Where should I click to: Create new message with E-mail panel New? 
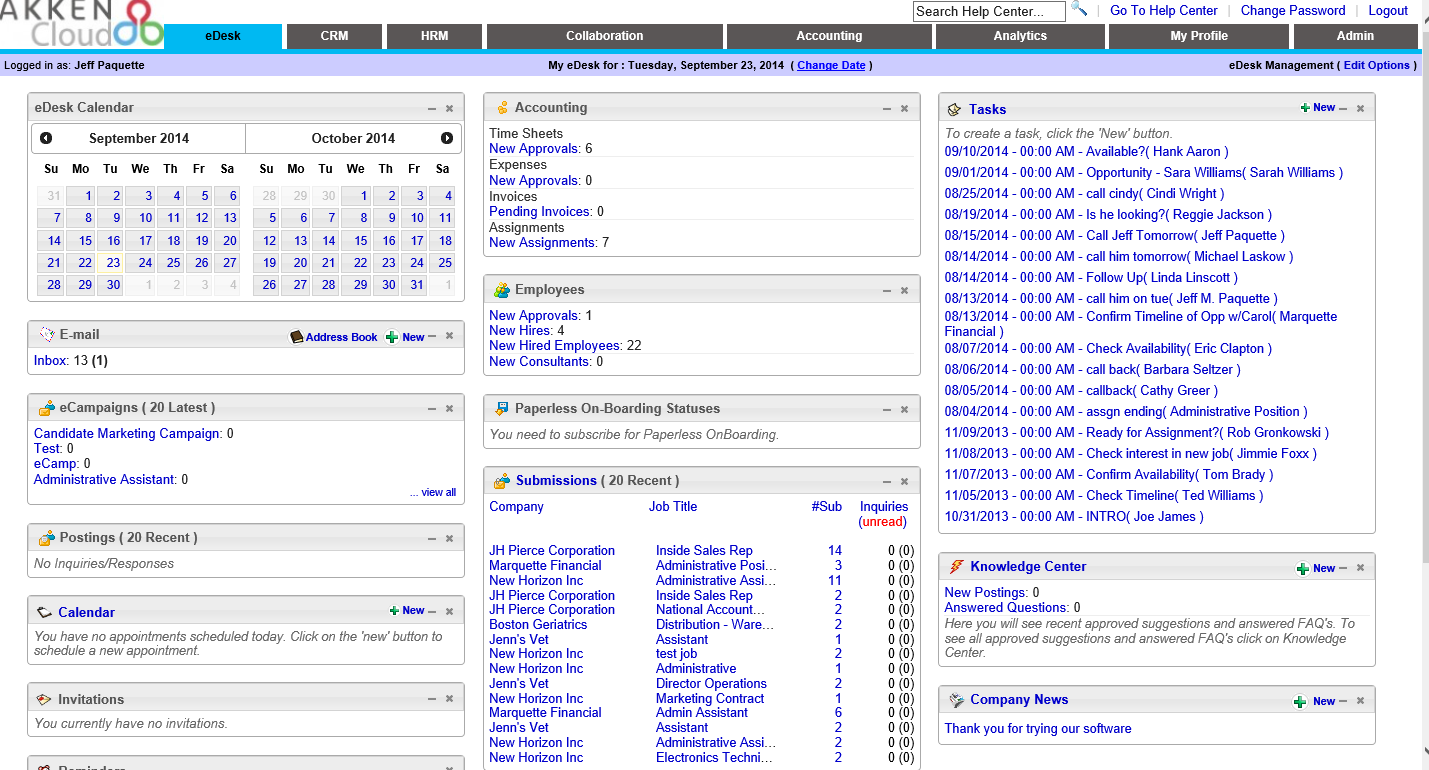click(406, 337)
